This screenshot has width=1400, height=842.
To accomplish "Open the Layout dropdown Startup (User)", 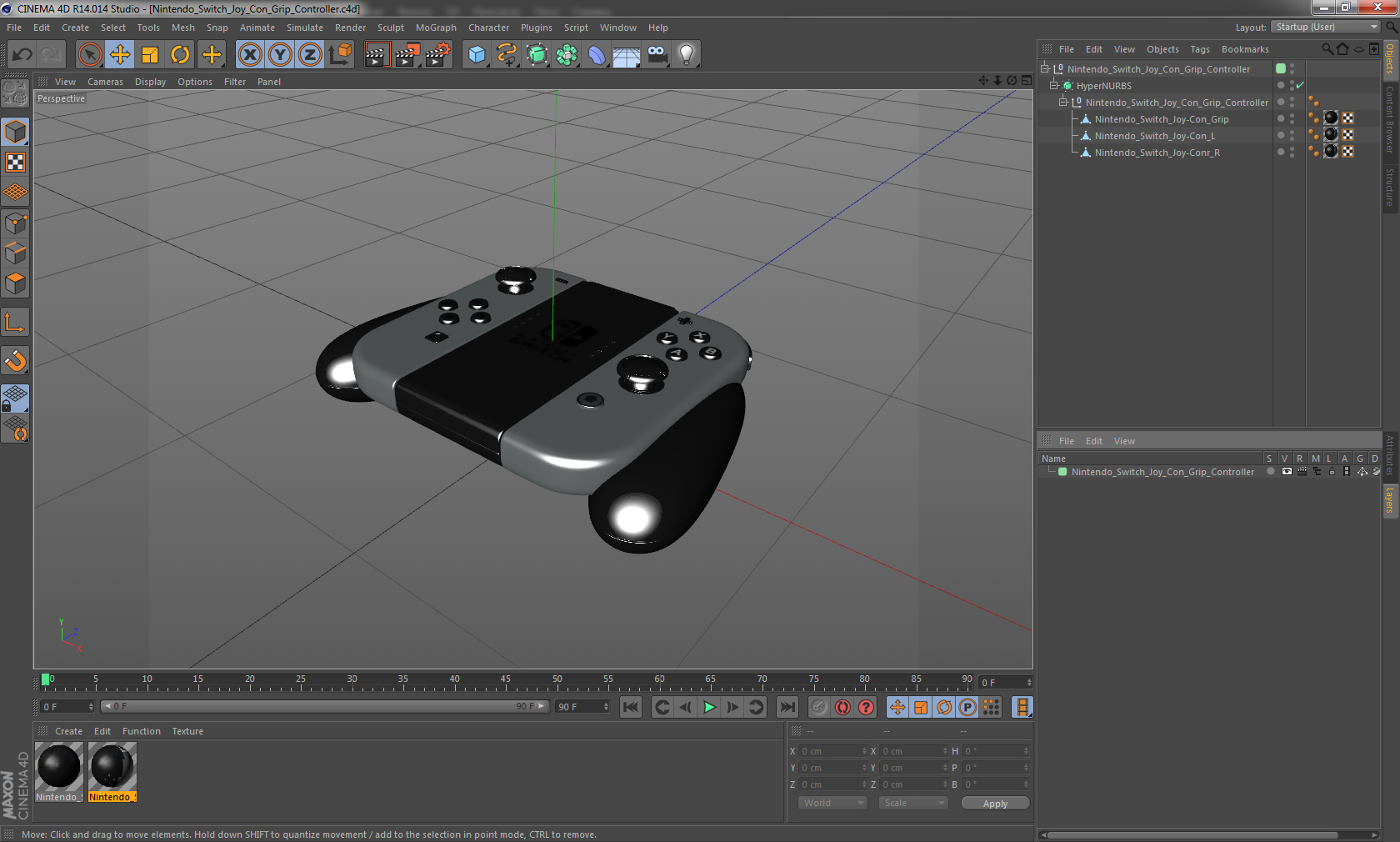I will [x=1325, y=27].
